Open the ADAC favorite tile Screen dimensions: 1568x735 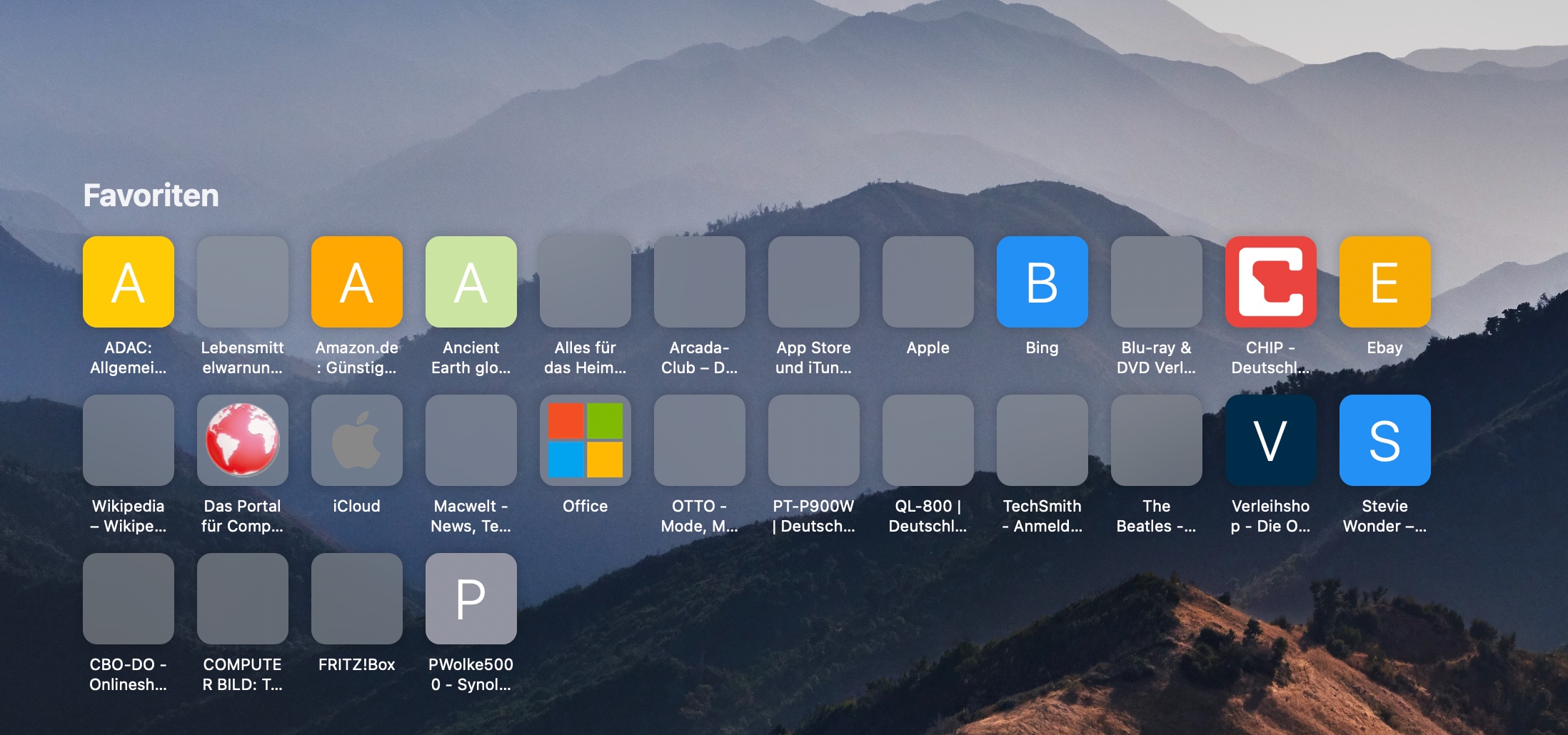[x=129, y=282]
